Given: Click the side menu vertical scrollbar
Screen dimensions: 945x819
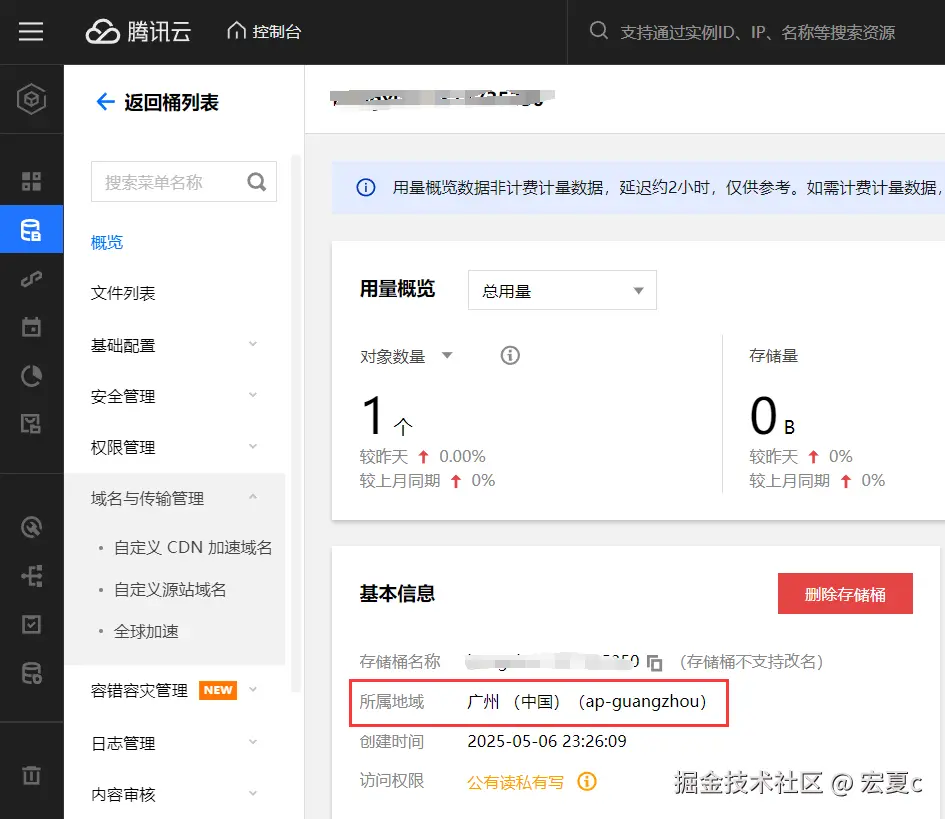Looking at the screenshot, I should (x=295, y=424).
